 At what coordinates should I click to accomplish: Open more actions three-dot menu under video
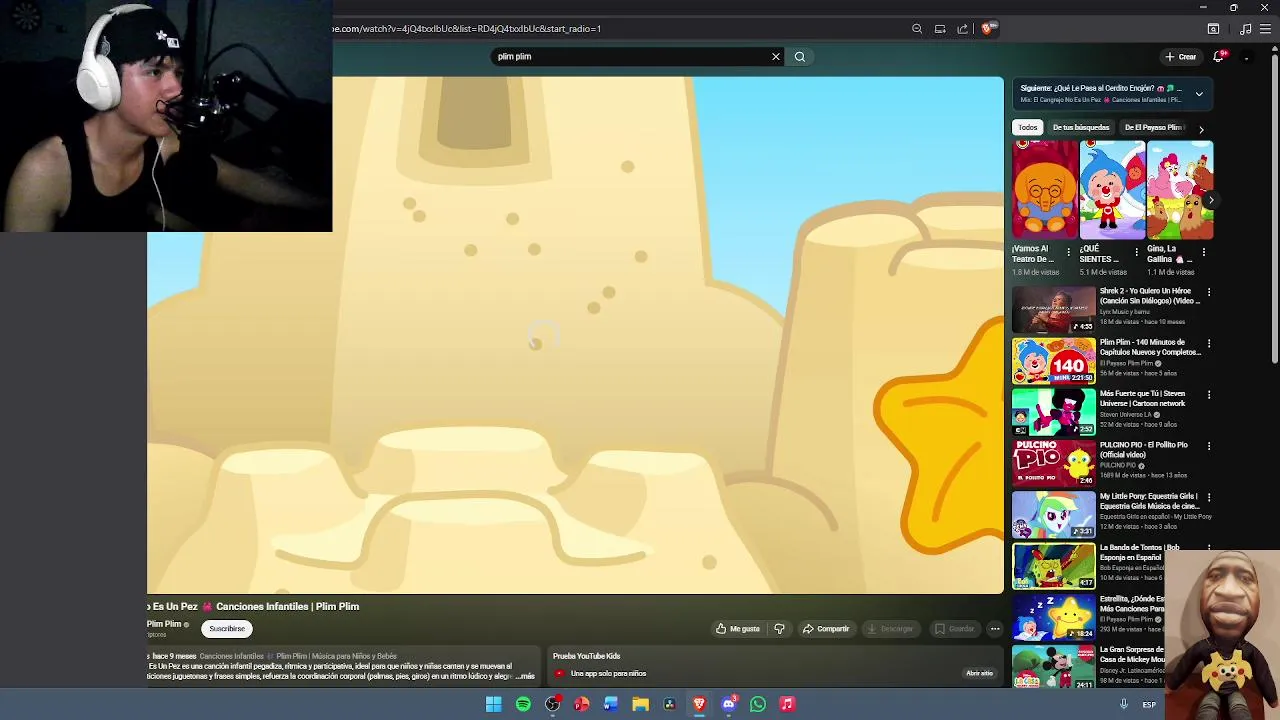coord(994,629)
